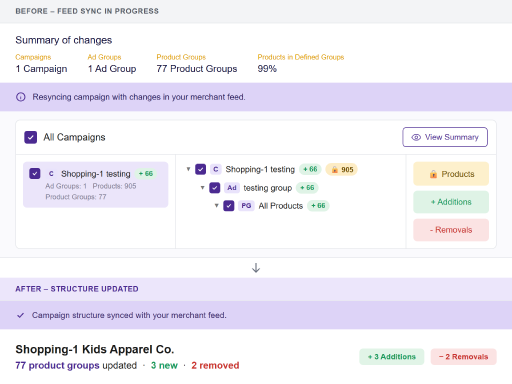The width and height of the screenshot is (512, 384).
Task: Click the checkmark icon in synced banner
Action: tap(21, 315)
